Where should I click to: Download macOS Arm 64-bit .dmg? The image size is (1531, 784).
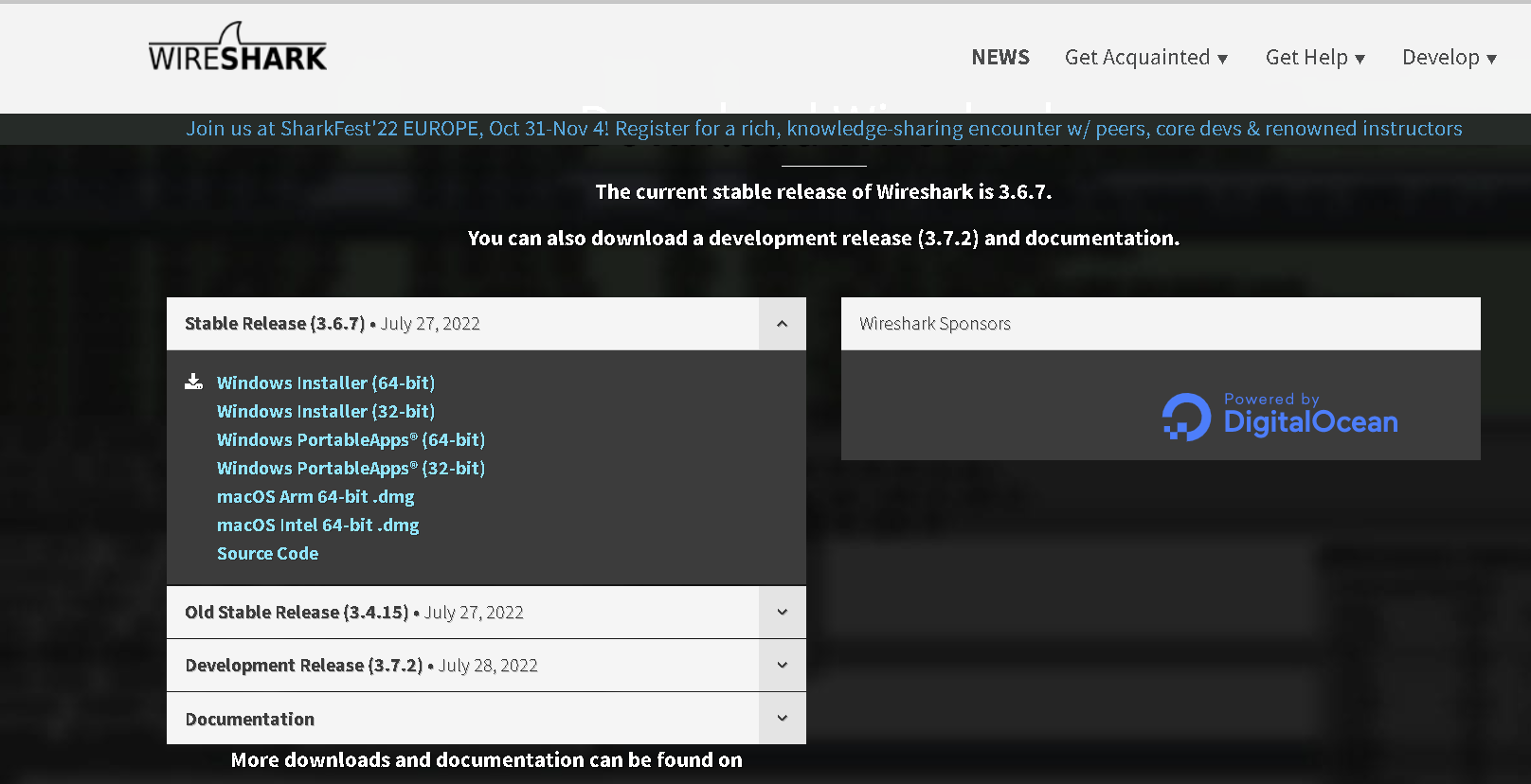coord(315,496)
